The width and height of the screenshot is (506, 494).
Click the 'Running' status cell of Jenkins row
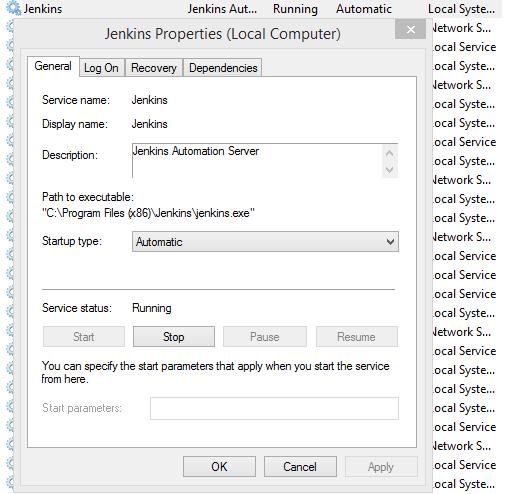coord(295,9)
